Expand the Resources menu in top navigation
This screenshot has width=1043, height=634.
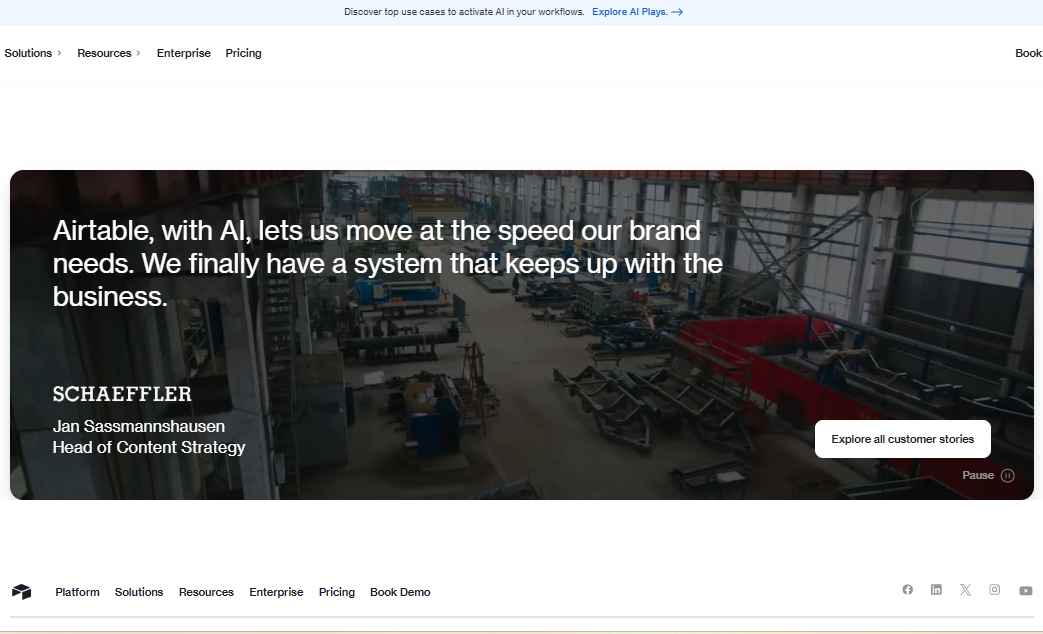click(108, 53)
